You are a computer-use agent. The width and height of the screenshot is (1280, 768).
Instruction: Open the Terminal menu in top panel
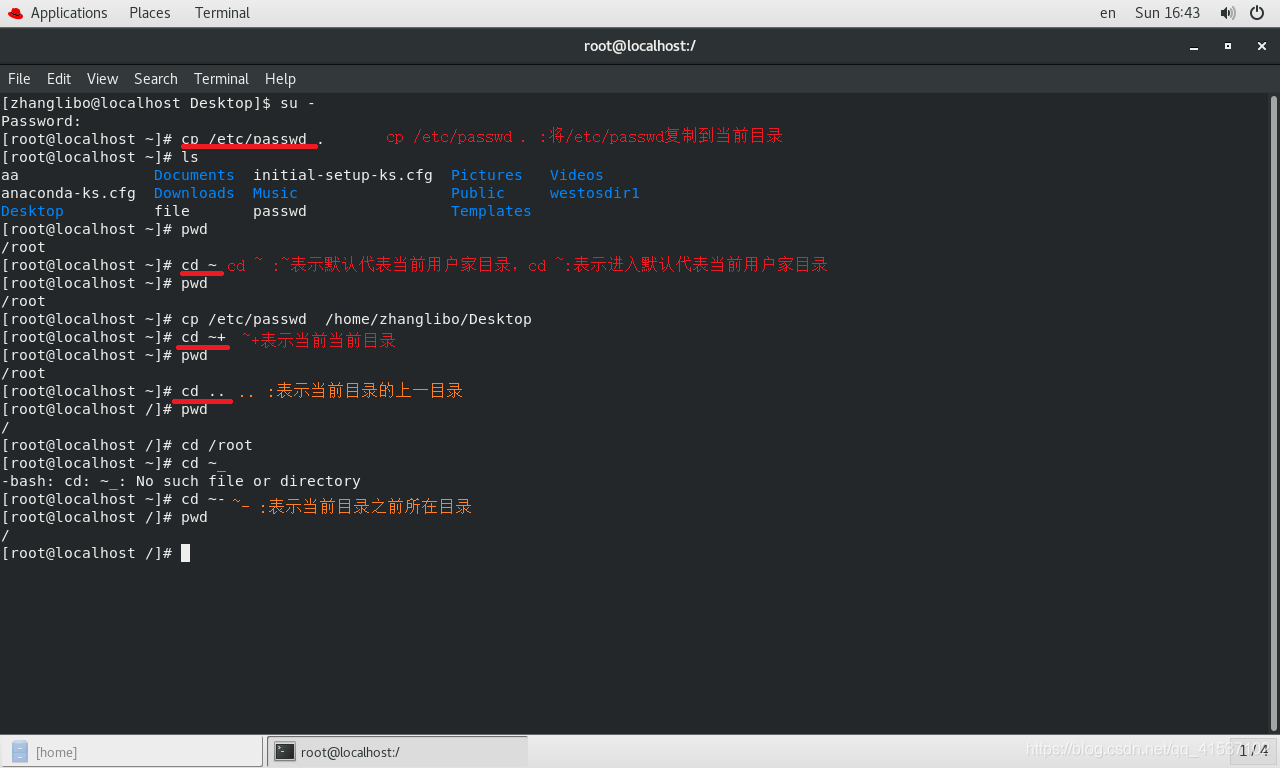click(222, 13)
